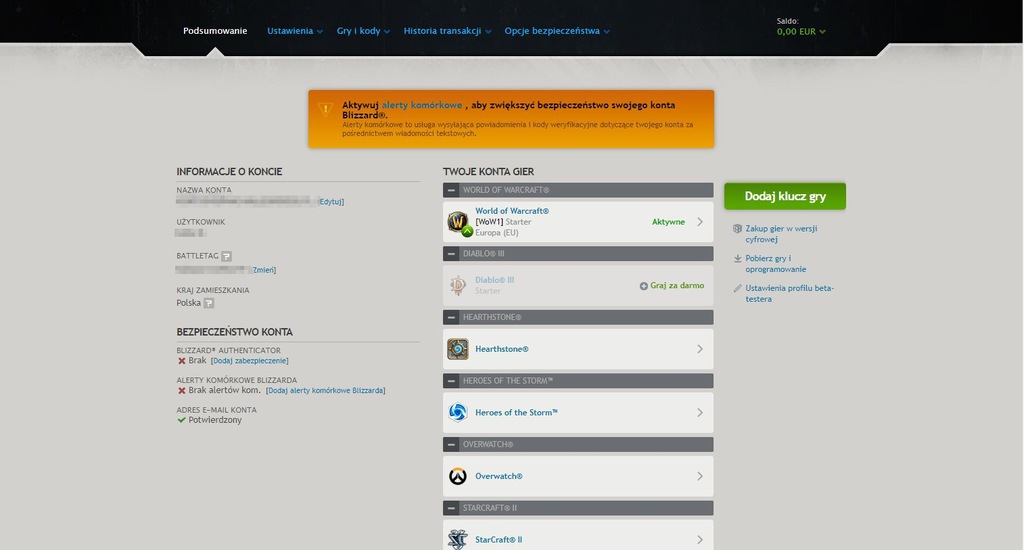Open the StarCraft II row chevron arrow
The width and height of the screenshot is (1024, 550).
(x=700, y=540)
